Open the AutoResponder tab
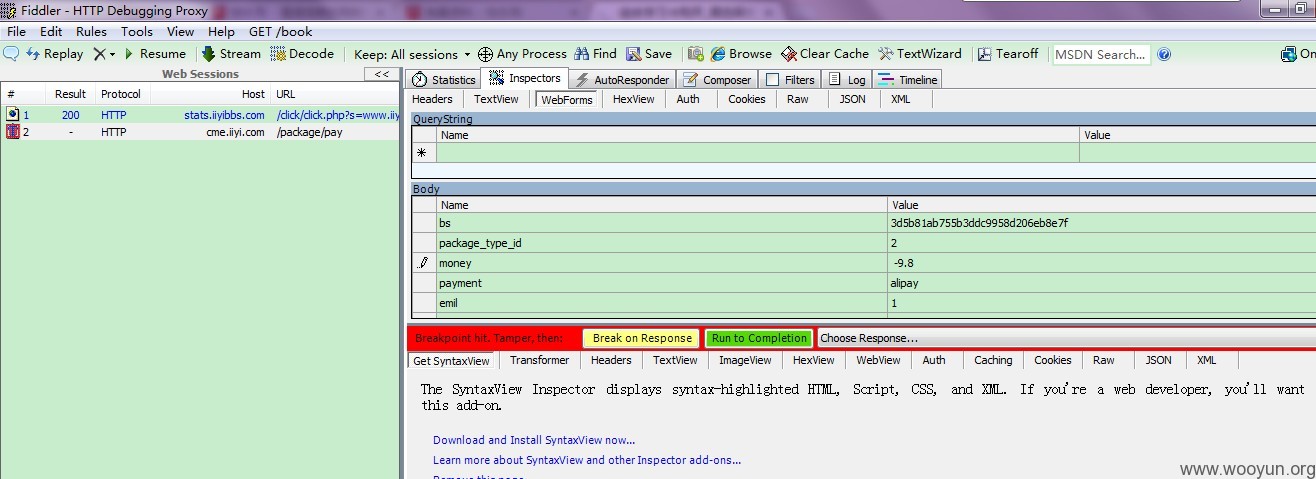The width and height of the screenshot is (1316, 479). 621,80
